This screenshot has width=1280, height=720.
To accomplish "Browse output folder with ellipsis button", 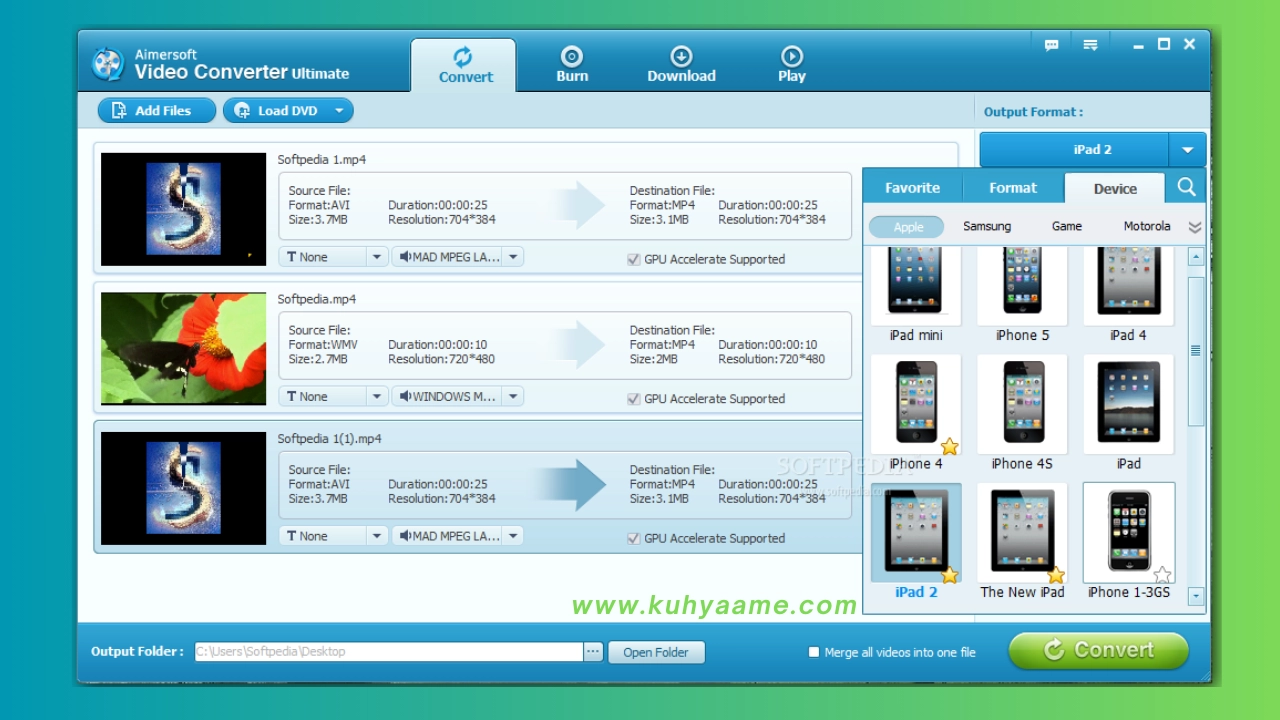I will click(593, 652).
